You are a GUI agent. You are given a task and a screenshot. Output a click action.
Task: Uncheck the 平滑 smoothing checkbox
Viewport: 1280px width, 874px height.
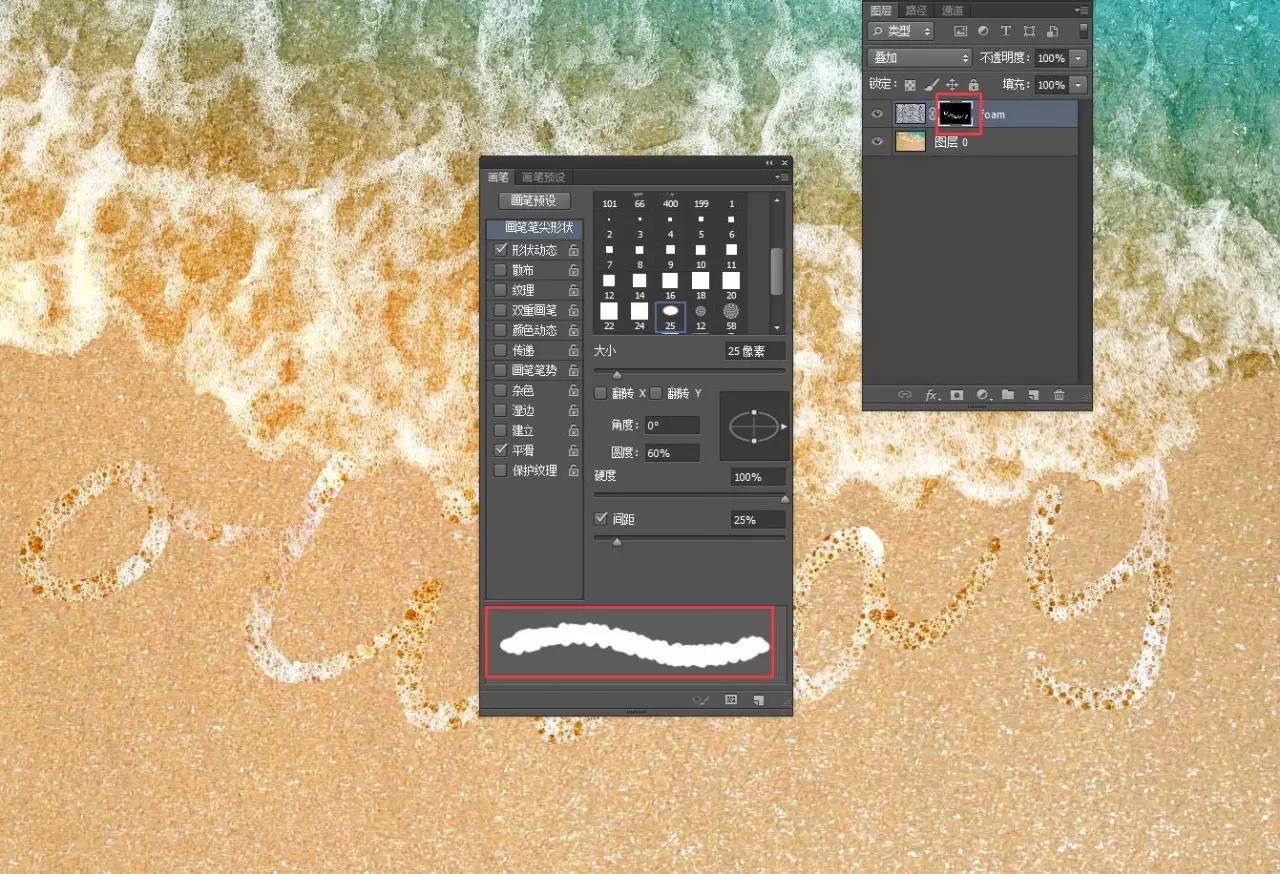pyautogui.click(x=500, y=450)
